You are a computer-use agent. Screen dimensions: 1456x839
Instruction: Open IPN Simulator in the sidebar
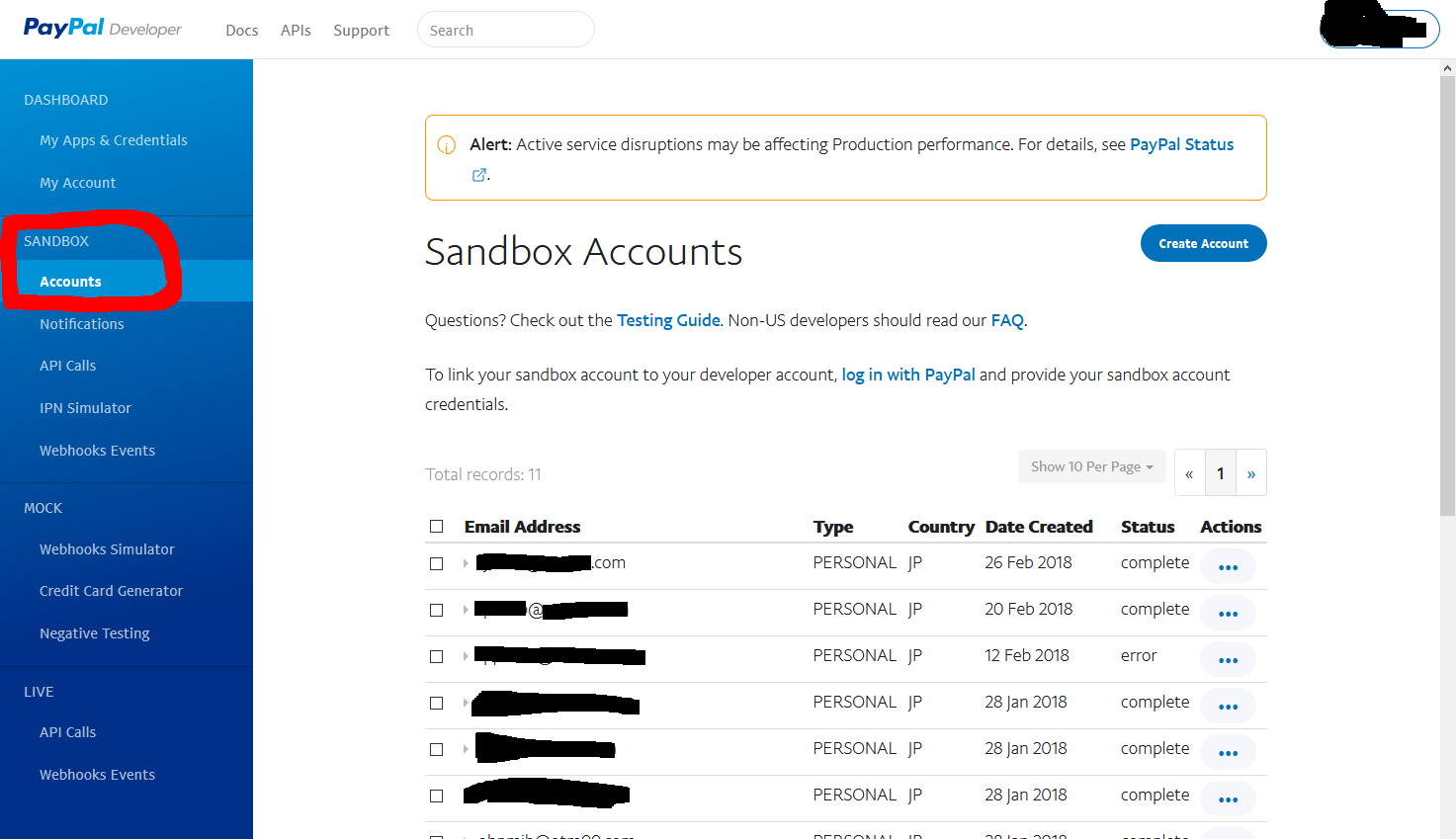coord(85,408)
